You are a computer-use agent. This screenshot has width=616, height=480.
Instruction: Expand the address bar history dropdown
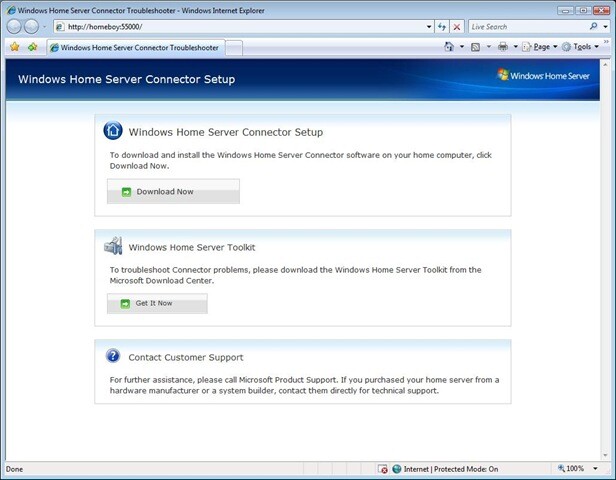coord(429,27)
